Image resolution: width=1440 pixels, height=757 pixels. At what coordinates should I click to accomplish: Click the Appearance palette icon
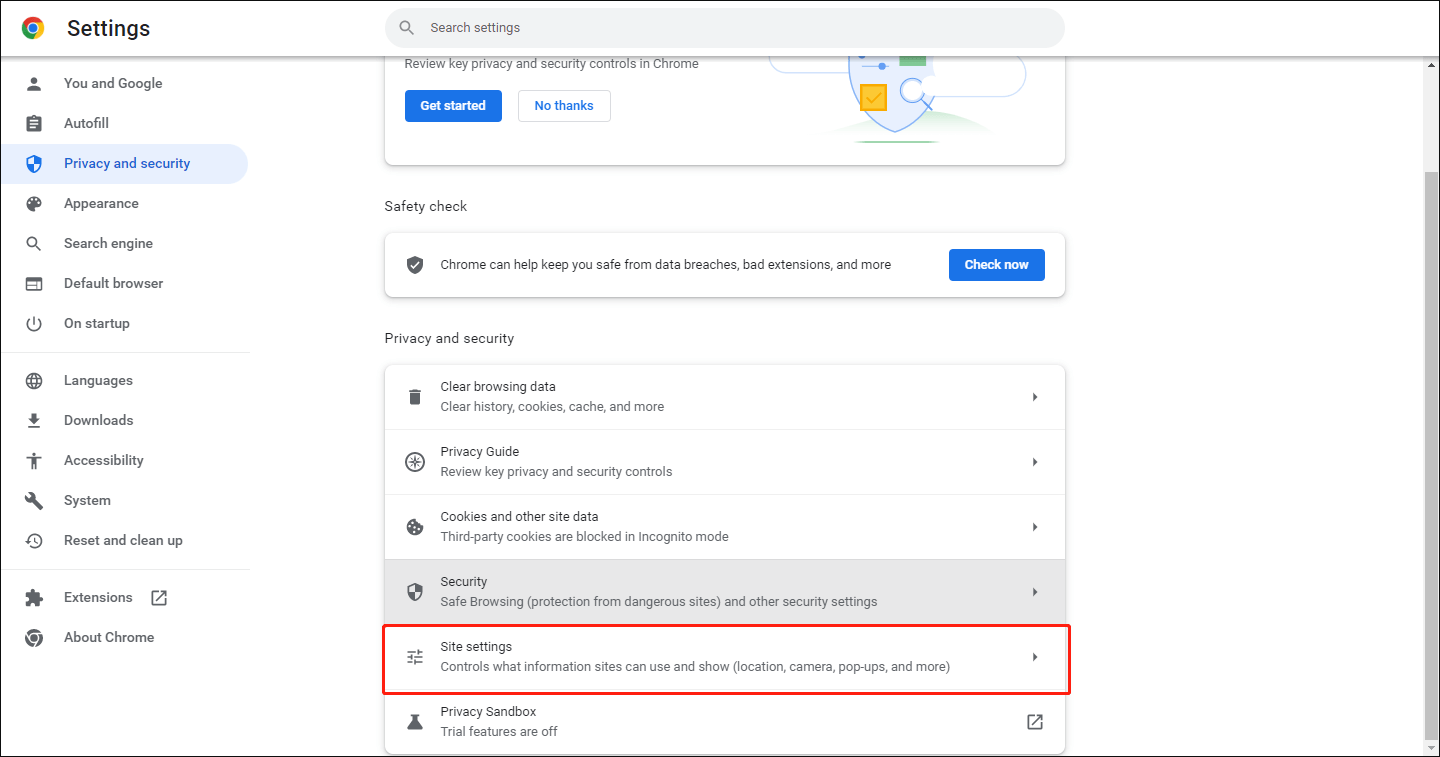(34, 203)
